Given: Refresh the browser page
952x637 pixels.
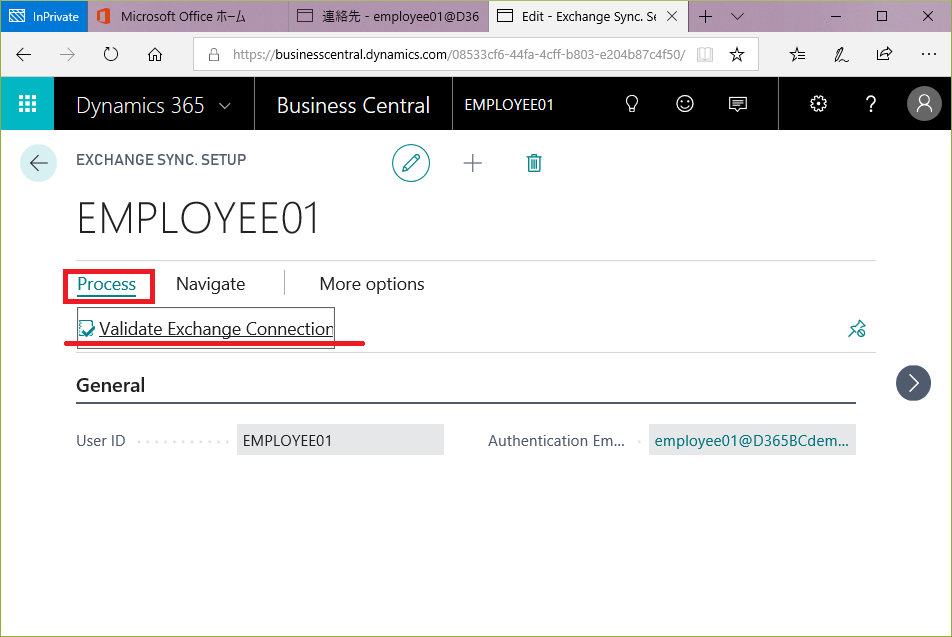Looking at the screenshot, I should coord(111,55).
